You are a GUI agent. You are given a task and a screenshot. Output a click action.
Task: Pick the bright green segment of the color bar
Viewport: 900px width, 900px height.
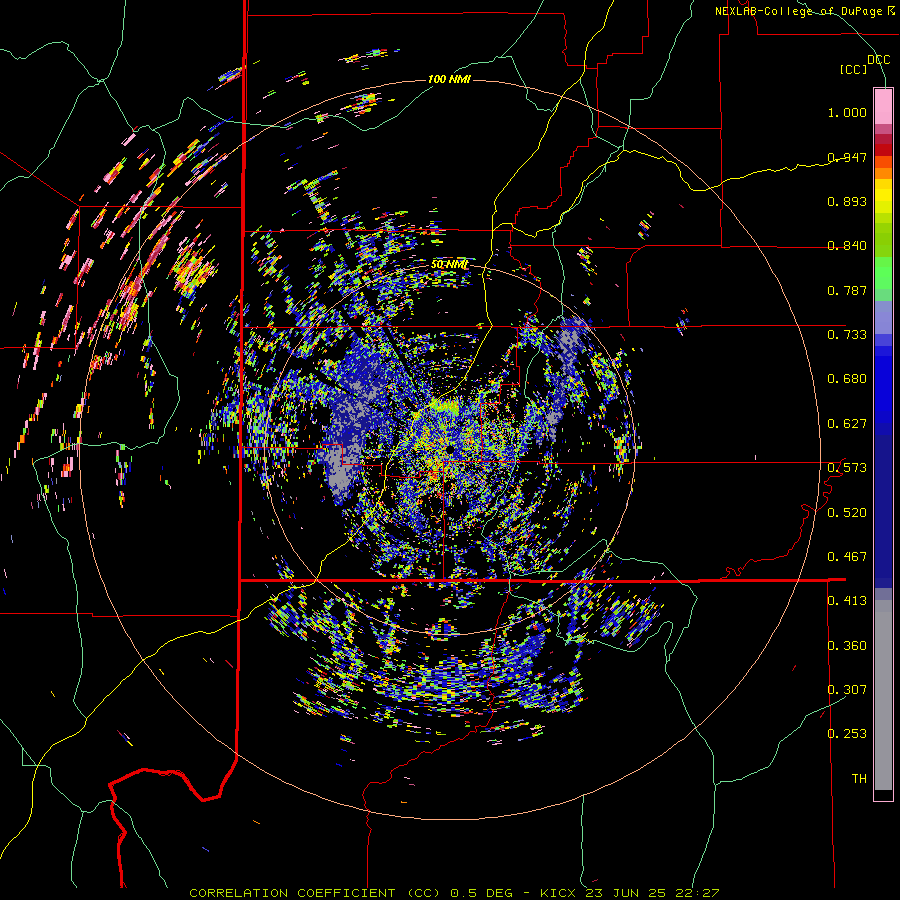point(883,273)
